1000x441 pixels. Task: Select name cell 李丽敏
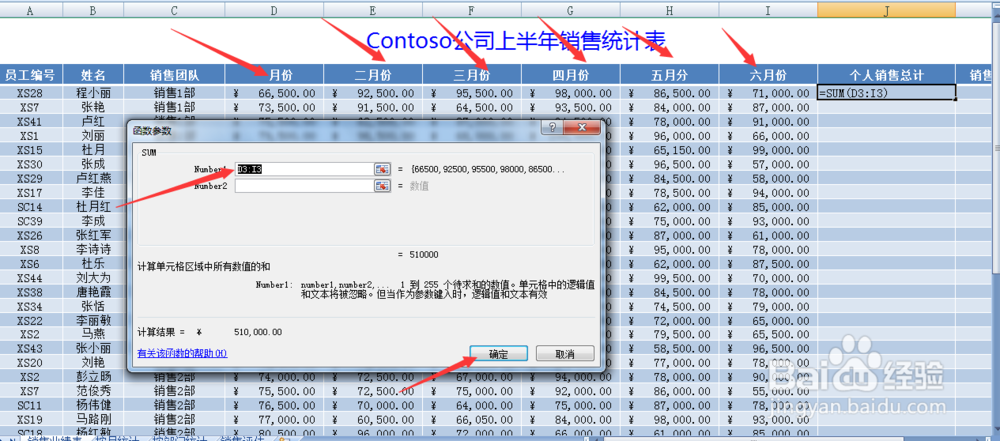(x=93, y=320)
